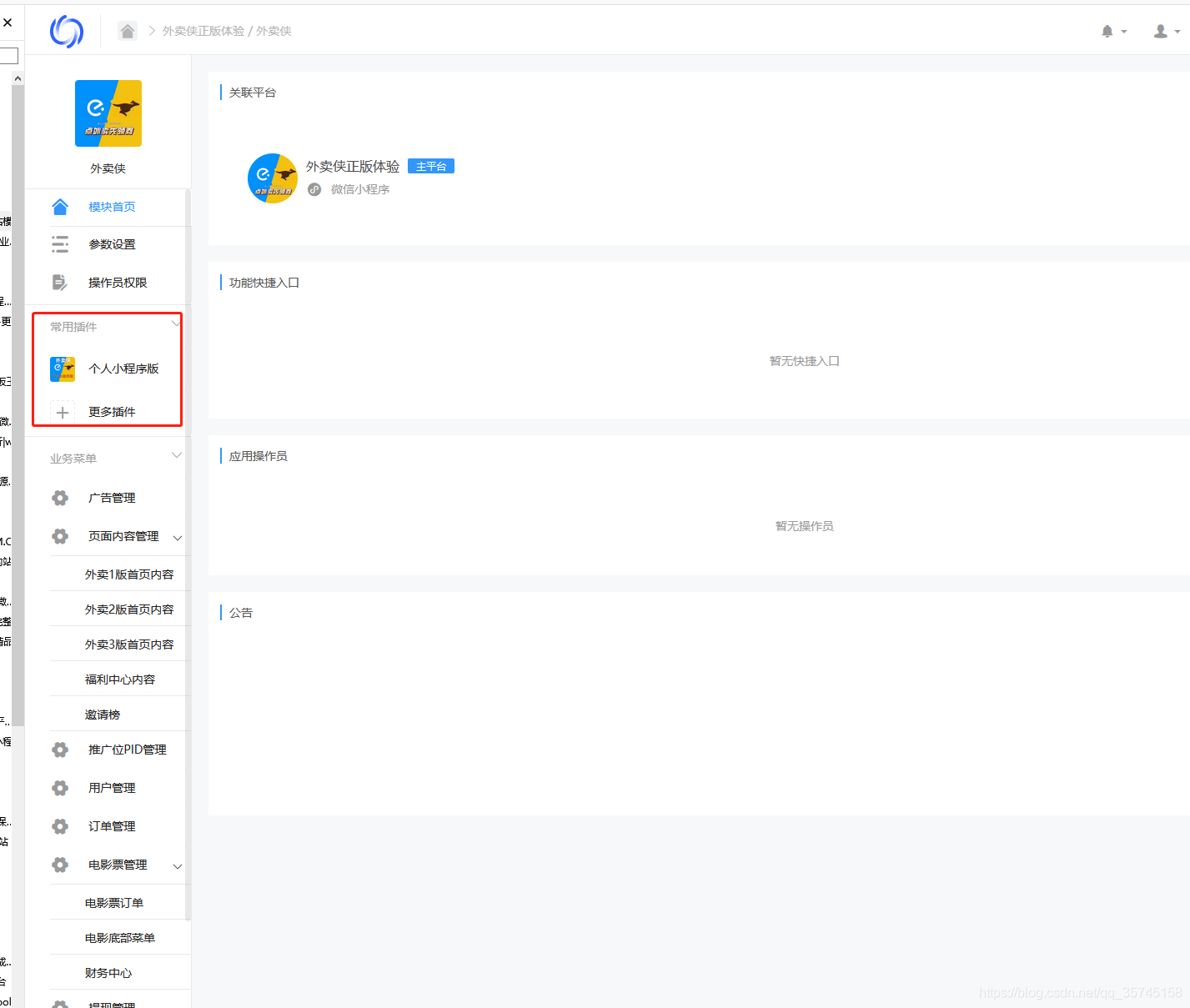The height and width of the screenshot is (1008, 1190).
Task: Click the gear icon beside 用户管理
Action: coord(60,788)
